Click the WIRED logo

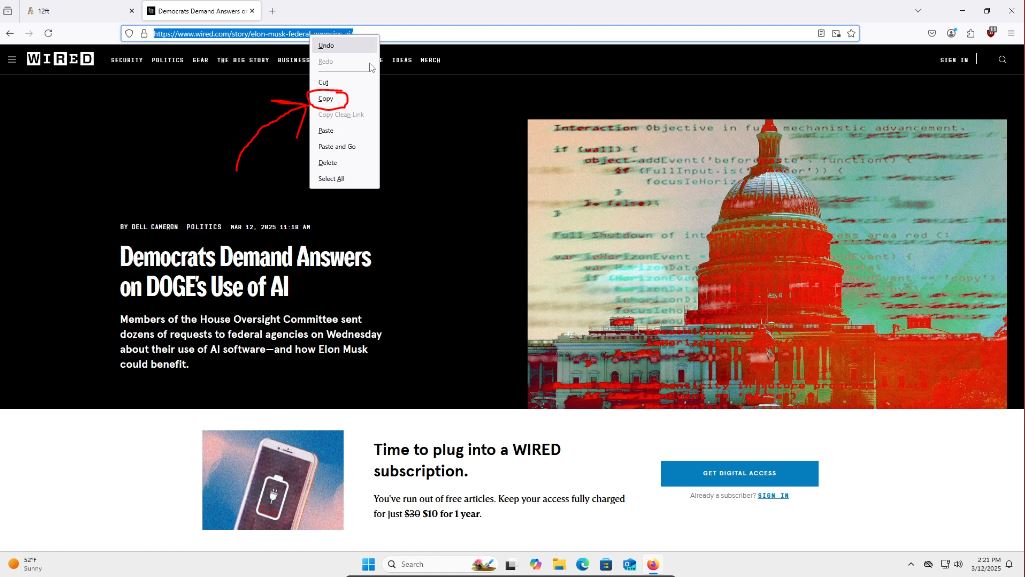(x=60, y=59)
